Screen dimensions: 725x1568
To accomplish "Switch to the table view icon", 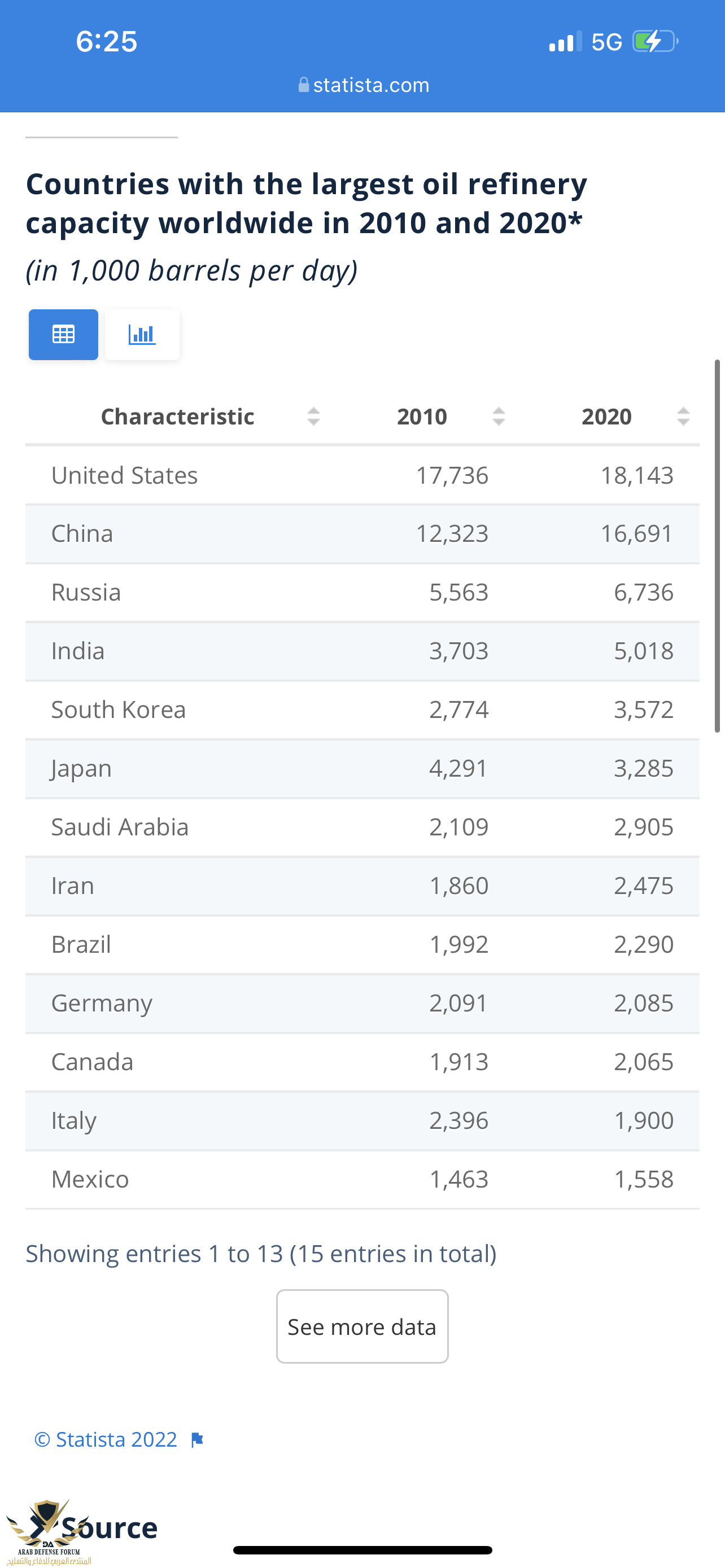I will click(x=63, y=334).
